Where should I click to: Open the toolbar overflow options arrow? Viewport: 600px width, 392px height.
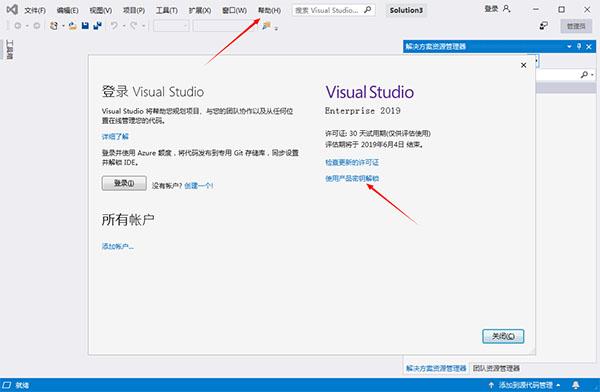coord(276,28)
